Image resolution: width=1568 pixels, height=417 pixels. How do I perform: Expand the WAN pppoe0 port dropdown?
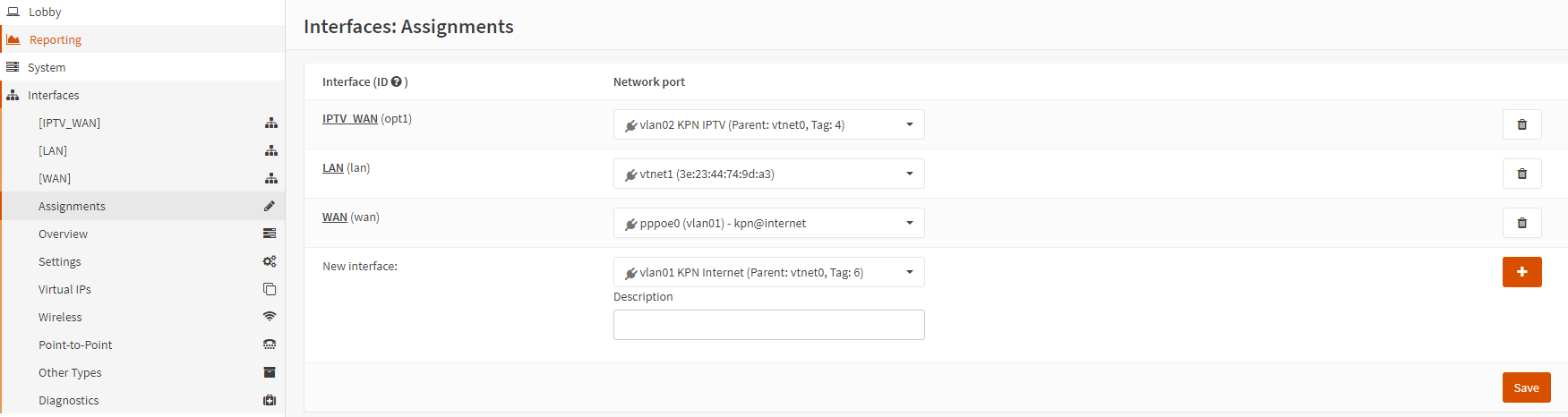pyautogui.click(x=768, y=223)
